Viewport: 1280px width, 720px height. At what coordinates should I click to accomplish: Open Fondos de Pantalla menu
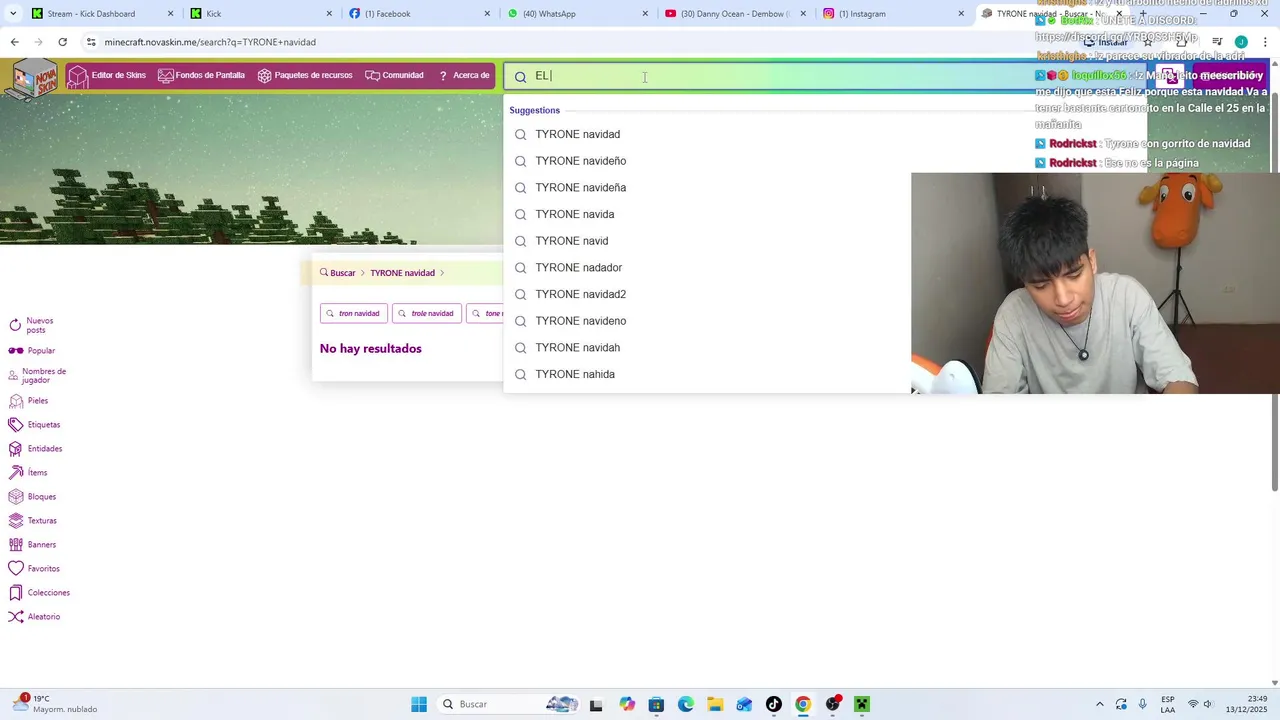(x=201, y=76)
